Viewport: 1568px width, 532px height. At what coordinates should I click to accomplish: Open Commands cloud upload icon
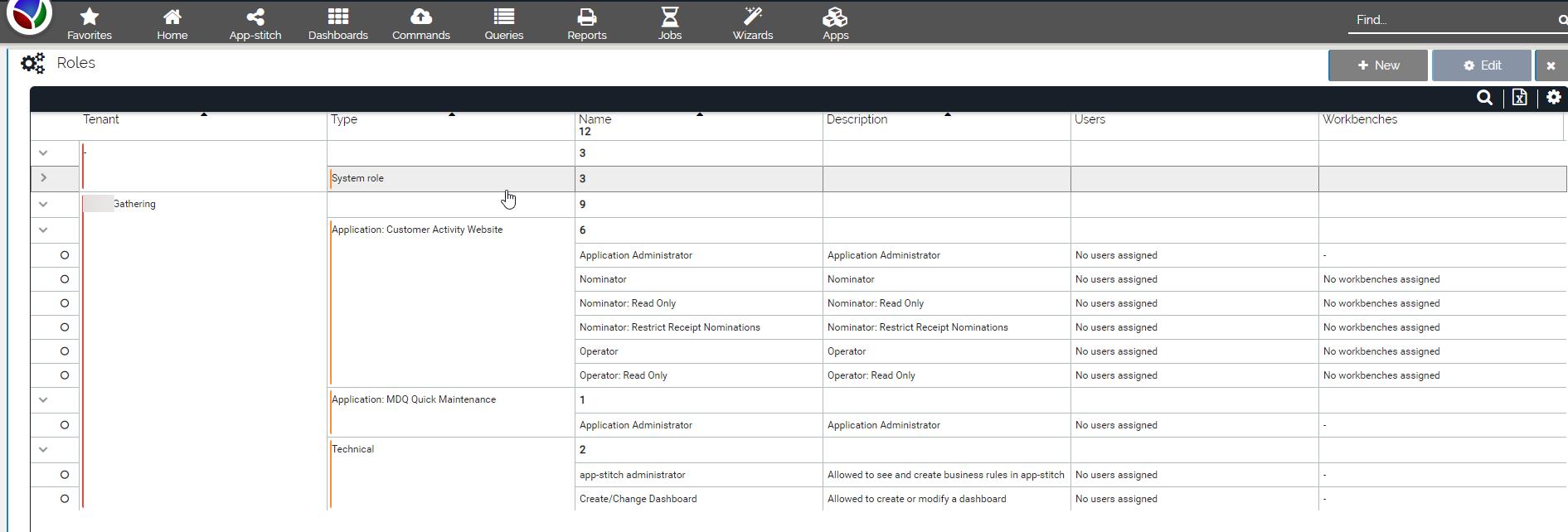pyautogui.click(x=420, y=17)
